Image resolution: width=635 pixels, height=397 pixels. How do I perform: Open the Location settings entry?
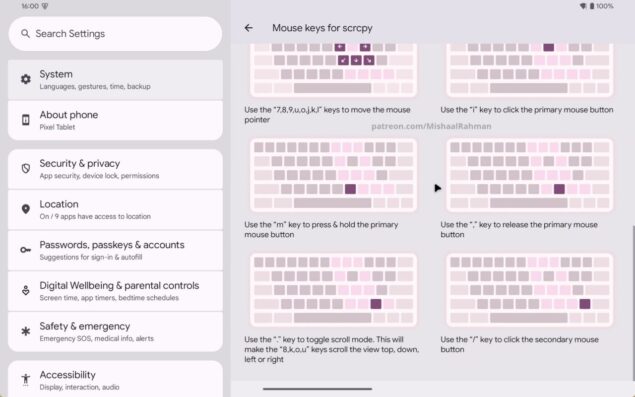115,209
